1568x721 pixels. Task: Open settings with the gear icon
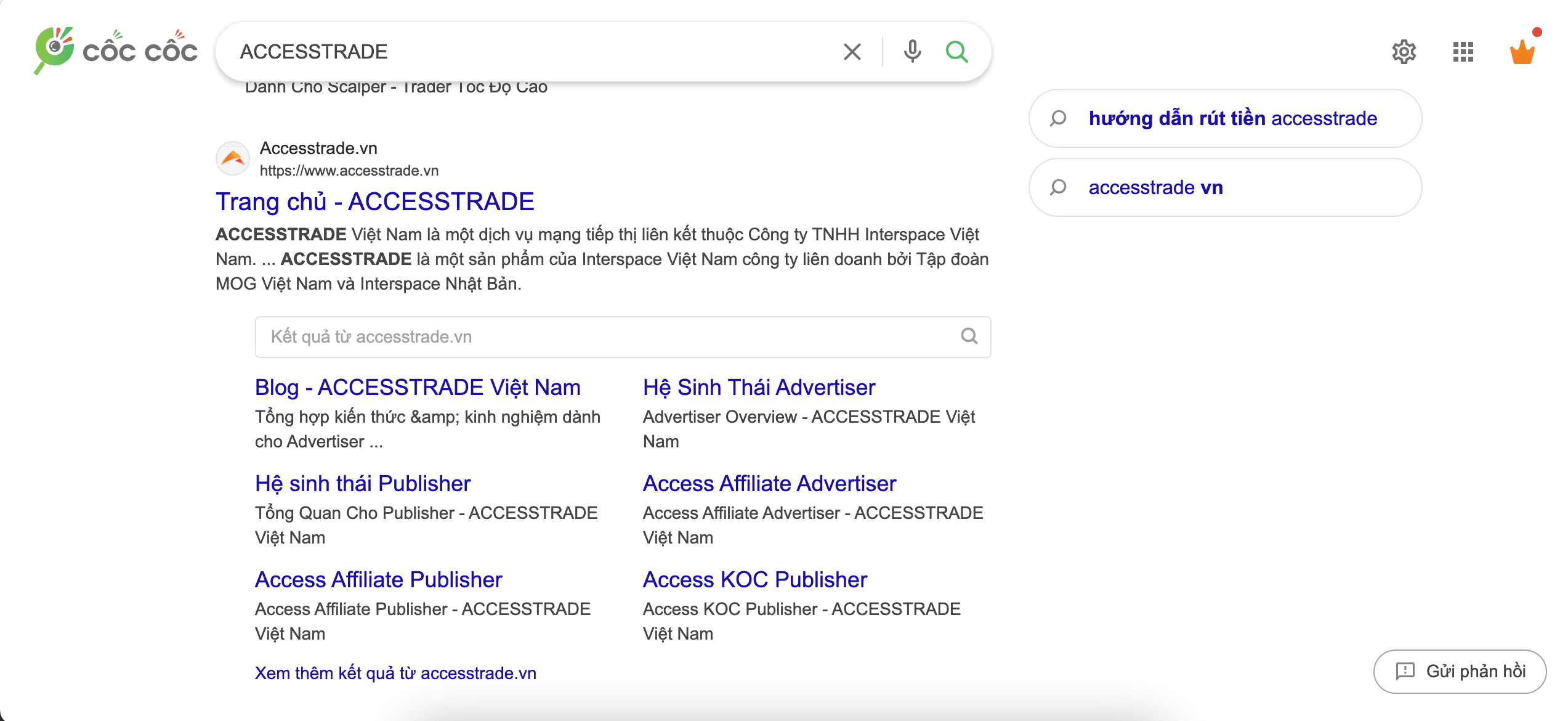click(x=1404, y=52)
